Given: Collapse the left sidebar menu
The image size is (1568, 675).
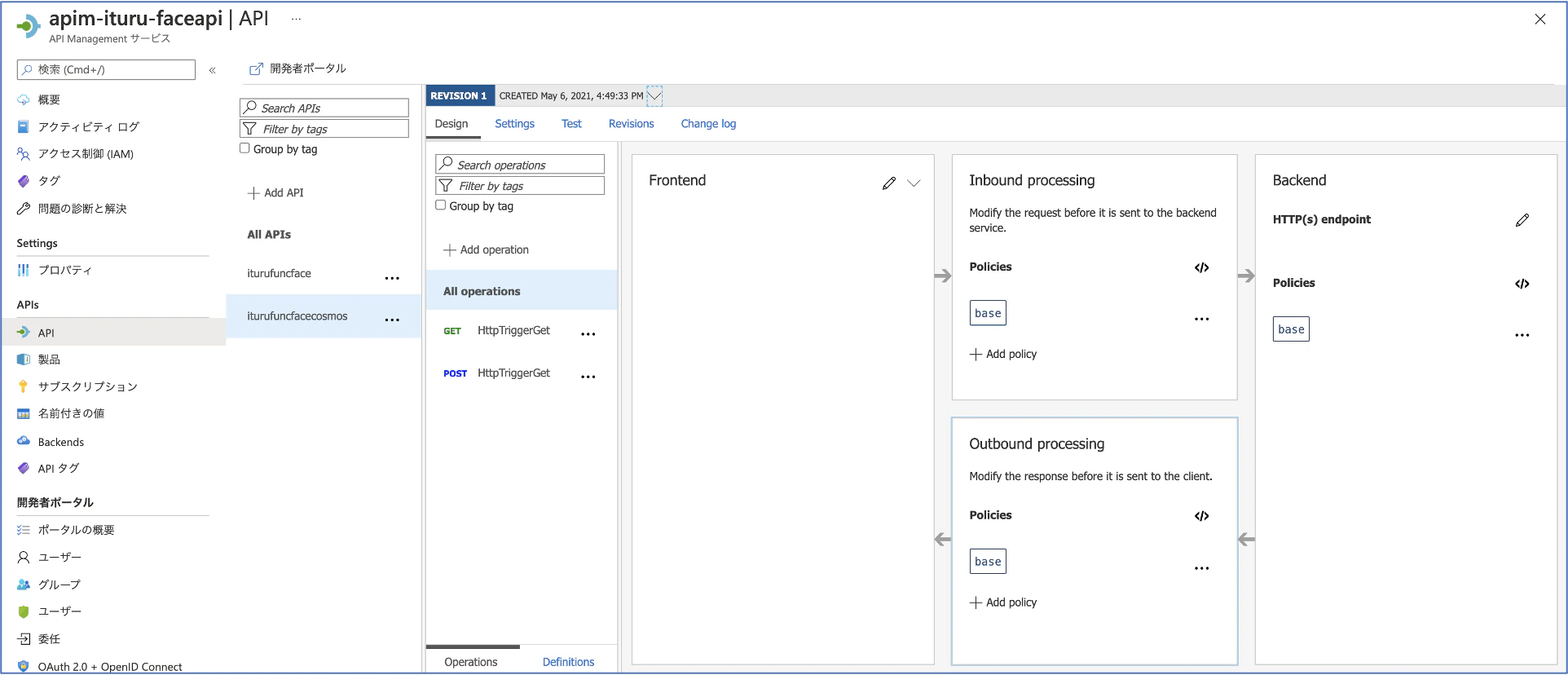Looking at the screenshot, I should coord(212,70).
